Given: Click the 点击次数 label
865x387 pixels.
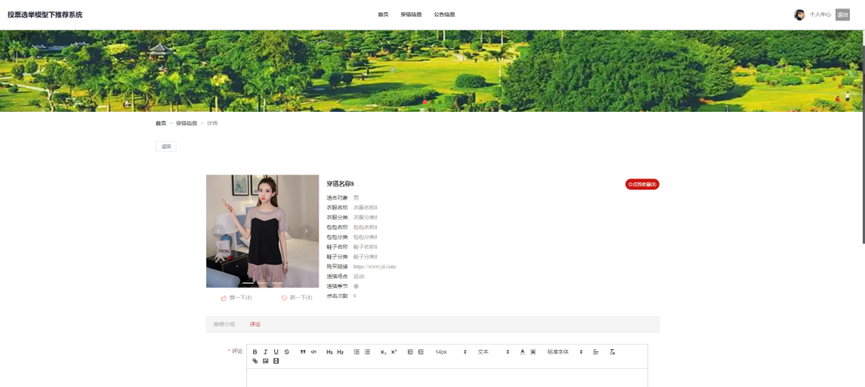Looking at the screenshot, I should click(x=337, y=296).
